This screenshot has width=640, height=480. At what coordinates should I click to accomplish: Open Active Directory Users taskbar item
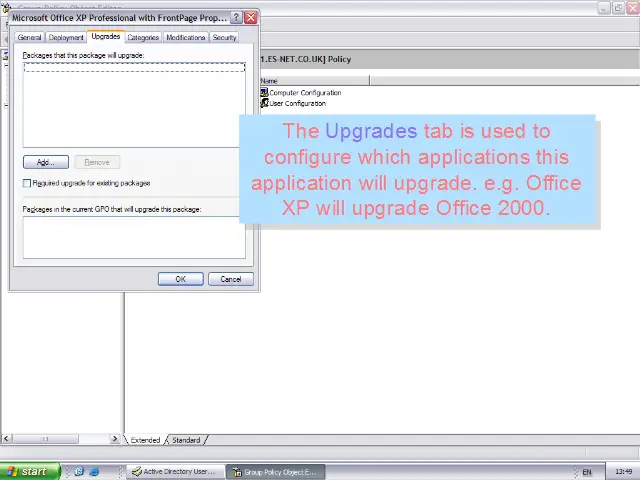tap(176, 472)
